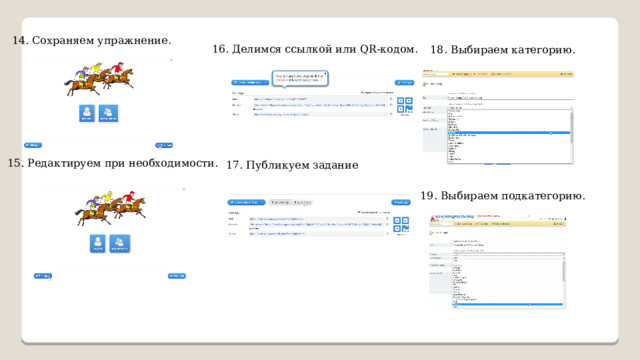This screenshot has height=360, width=640.
Task: Click single-player icon under step 15 horses
Action: tap(98, 243)
